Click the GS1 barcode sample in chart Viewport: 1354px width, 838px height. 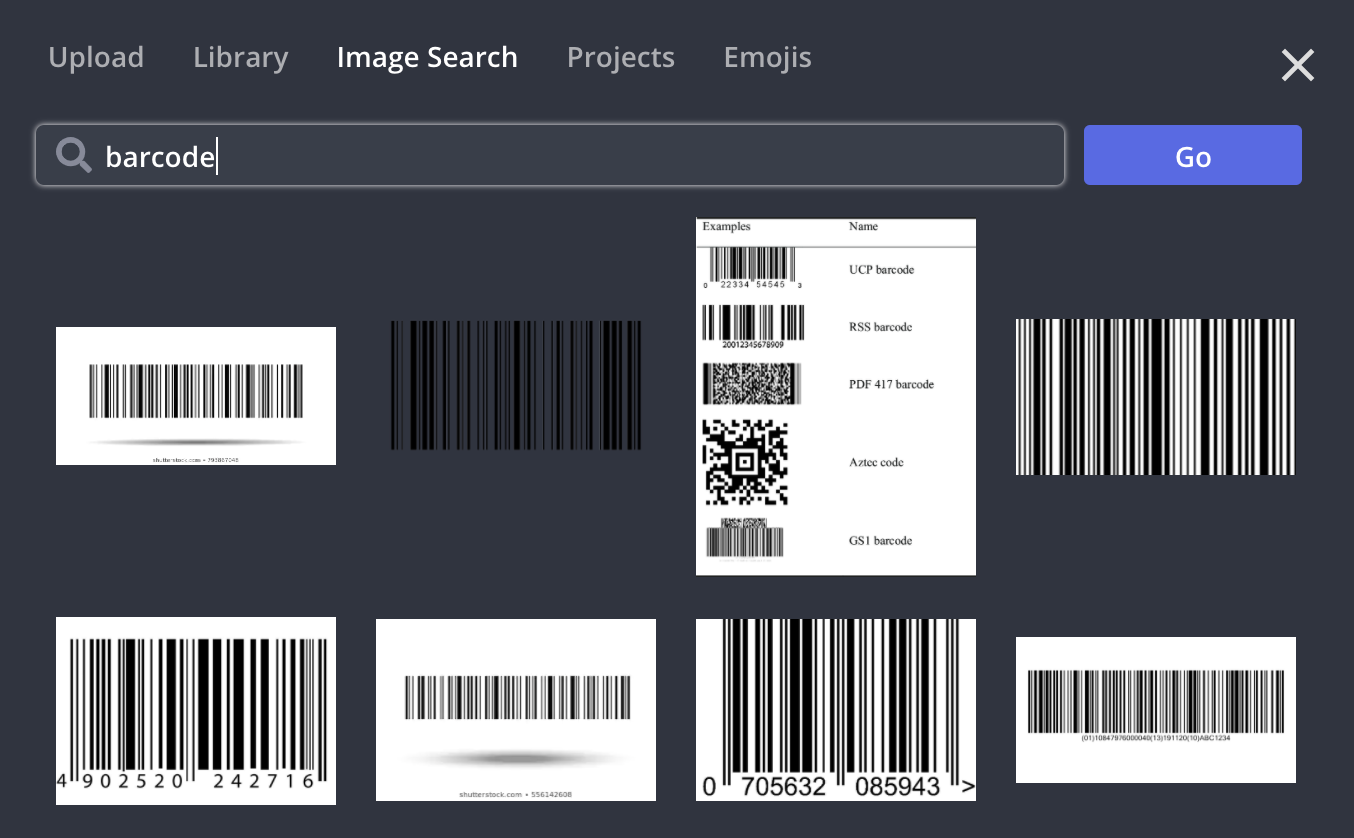(x=745, y=538)
